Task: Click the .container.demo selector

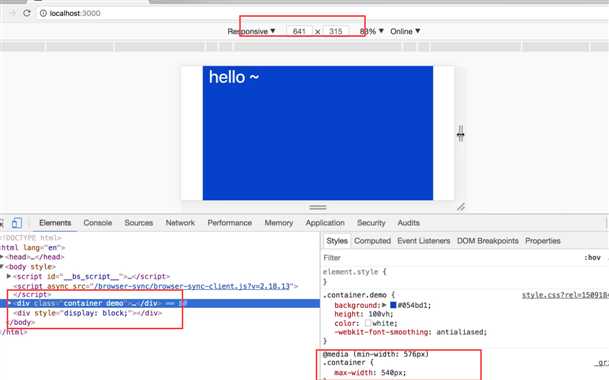Action: [355, 295]
